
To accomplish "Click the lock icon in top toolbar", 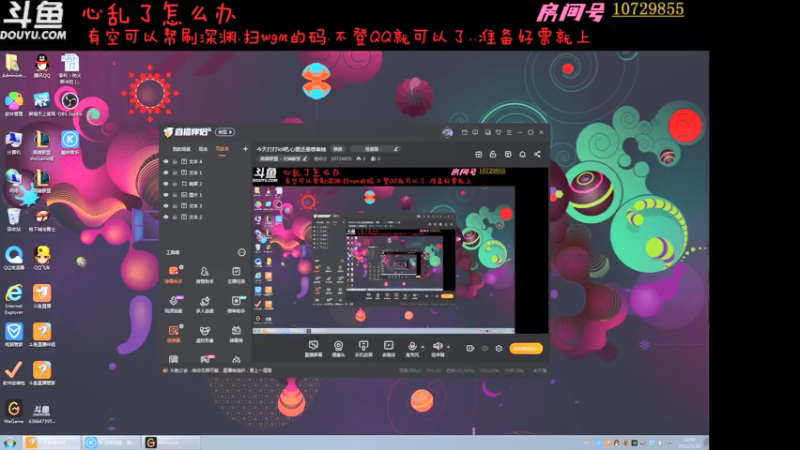I will (493, 154).
